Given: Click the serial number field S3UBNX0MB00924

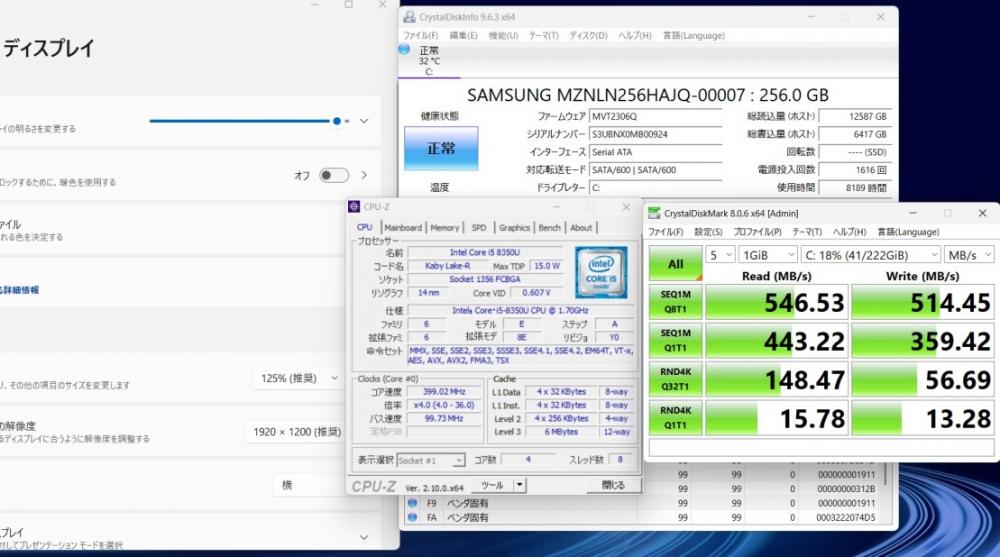Looking at the screenshot, I should 656,135.
